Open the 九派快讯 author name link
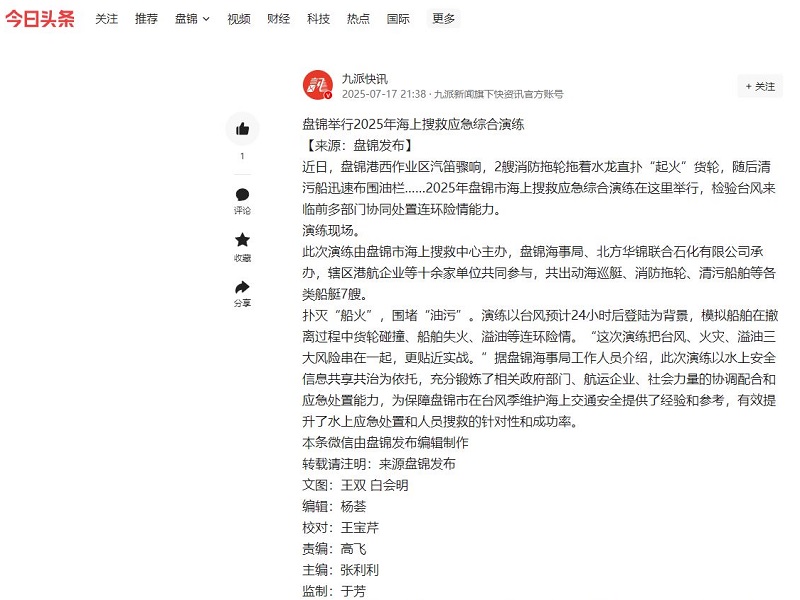The height and width of the screenshot is (600, 800). [364, 78]
